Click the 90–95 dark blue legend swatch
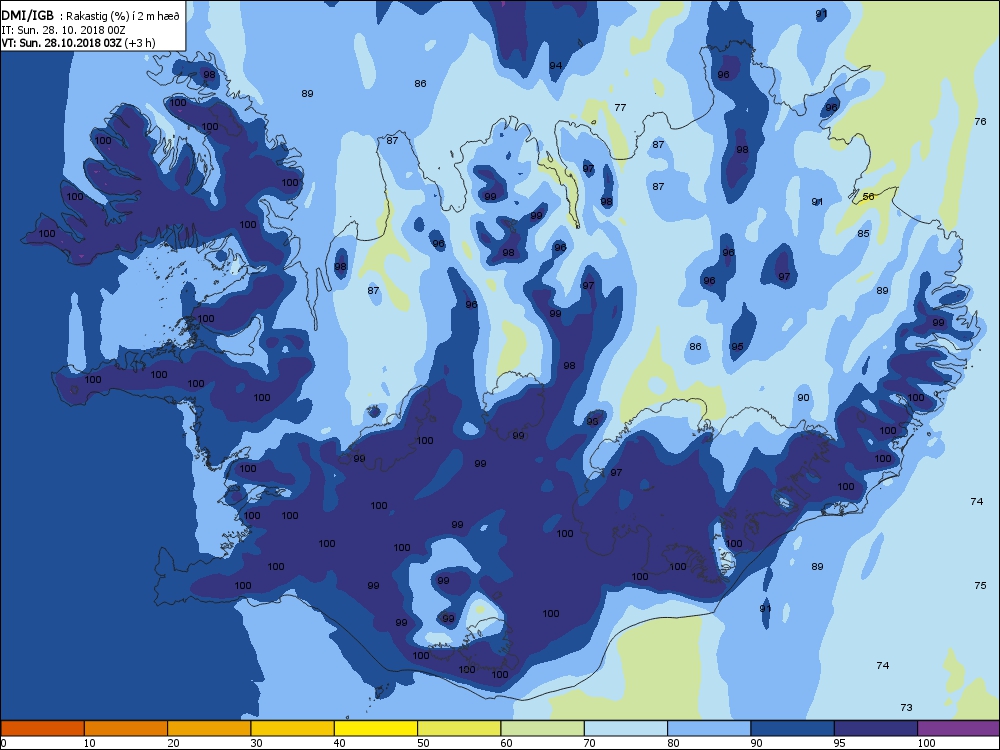This screenshot has height=750, width=1000. pyautogui.click(x=793, y=728)
